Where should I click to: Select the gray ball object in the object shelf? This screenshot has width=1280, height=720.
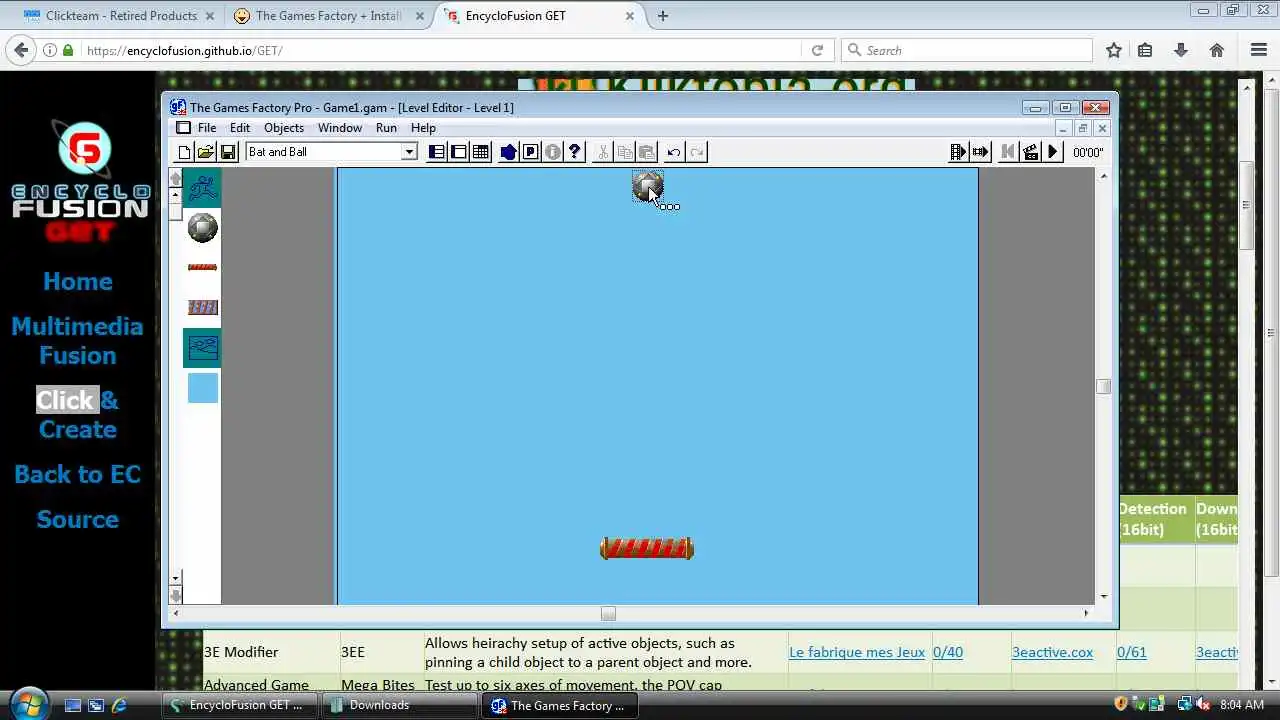202,228
